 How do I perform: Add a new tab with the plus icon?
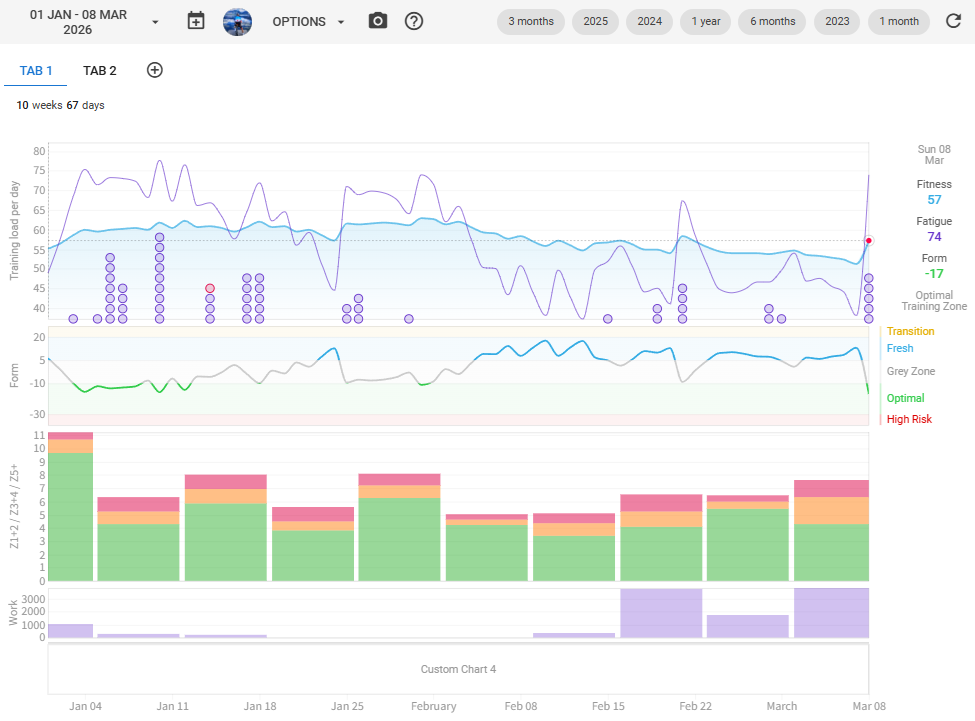point(155,70)
